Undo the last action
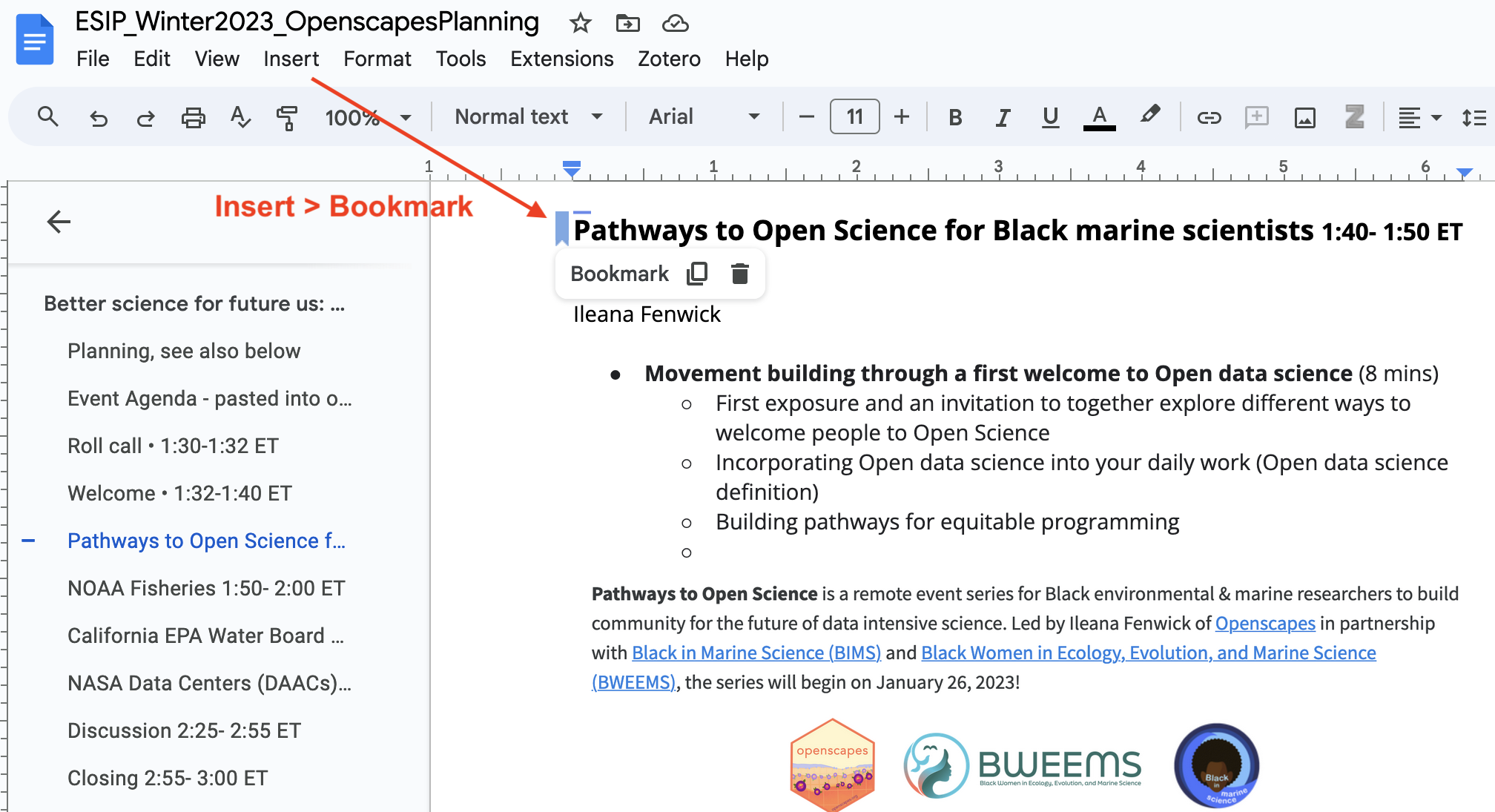1495x812 pixels. click(99, 116)
